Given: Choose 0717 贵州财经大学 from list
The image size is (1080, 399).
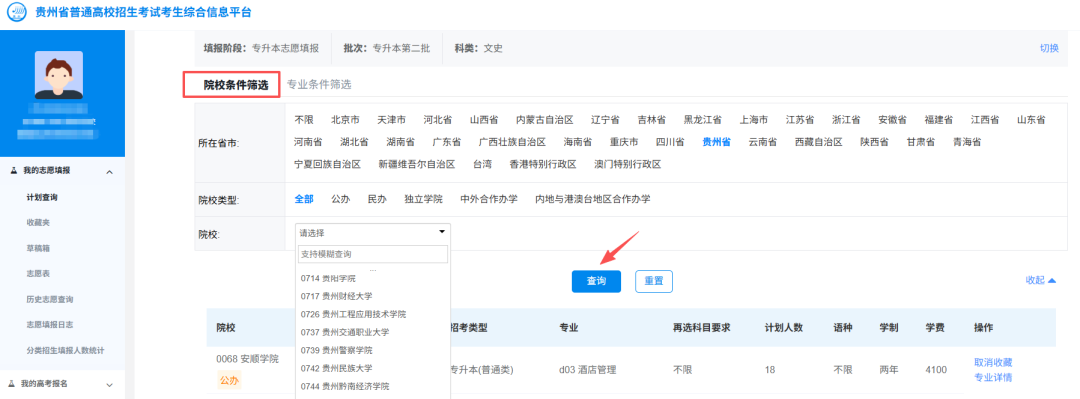Looking at the screenshot, I should pyautogui.click(x=336, y=296).
